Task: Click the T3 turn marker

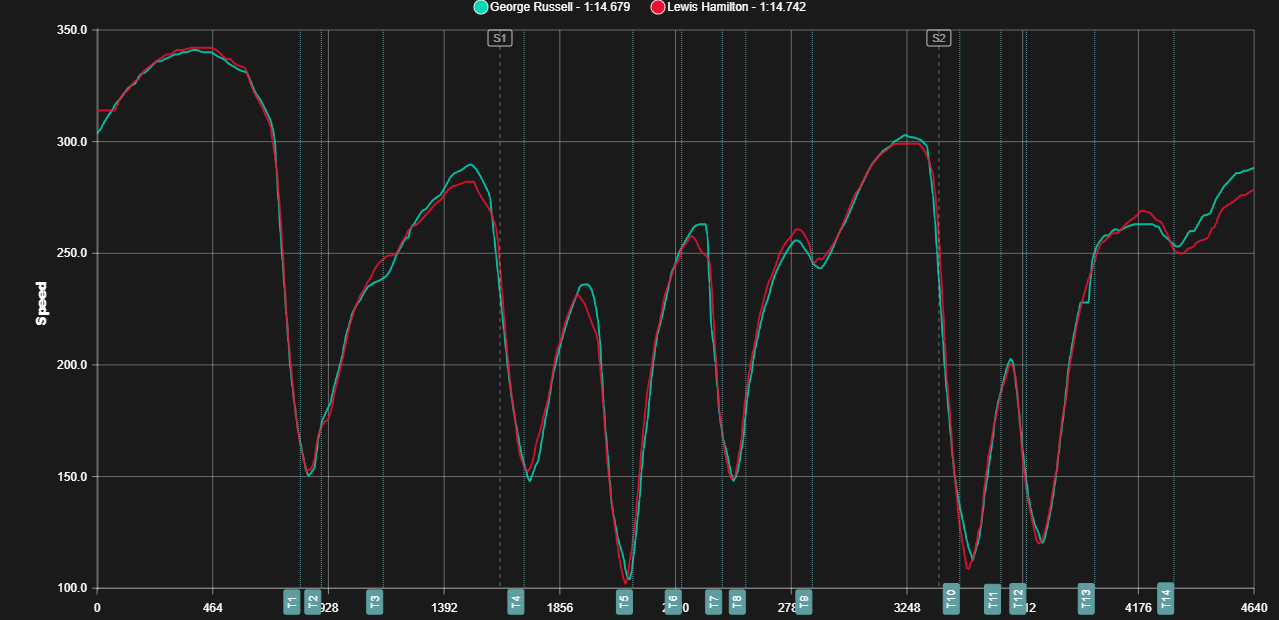Action: click(x=375, y=601)
